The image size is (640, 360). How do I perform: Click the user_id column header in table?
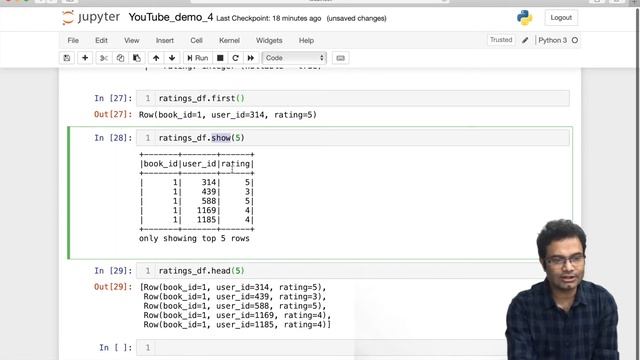(x=200, y=164)
